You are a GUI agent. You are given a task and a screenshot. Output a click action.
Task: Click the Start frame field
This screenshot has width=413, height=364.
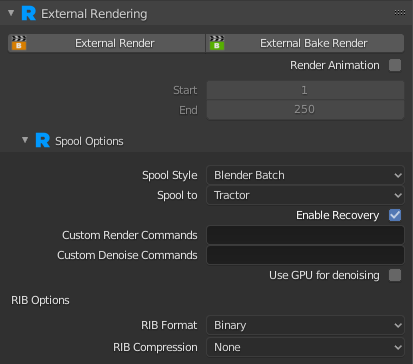point(305,90)
